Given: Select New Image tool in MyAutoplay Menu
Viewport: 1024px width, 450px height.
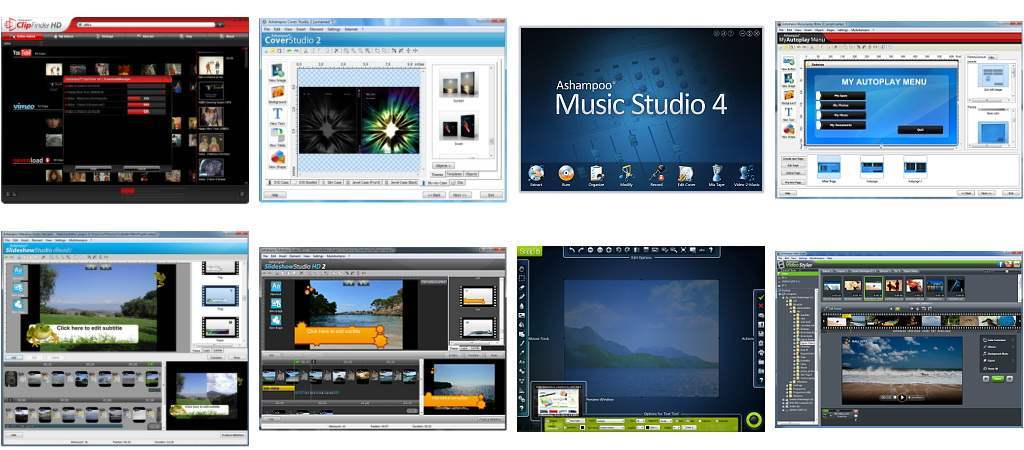Looking at the screenshot, I should pos(789,81).
